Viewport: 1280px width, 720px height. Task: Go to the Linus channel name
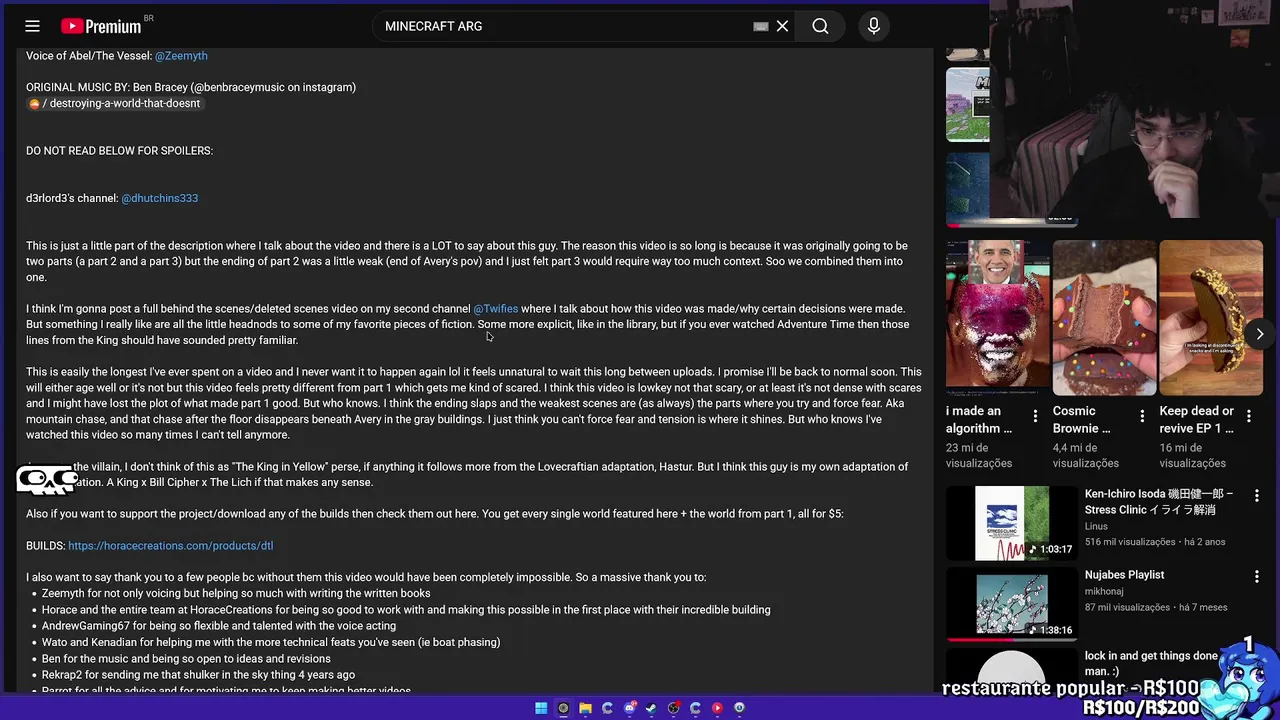(x=1096, y=526)
